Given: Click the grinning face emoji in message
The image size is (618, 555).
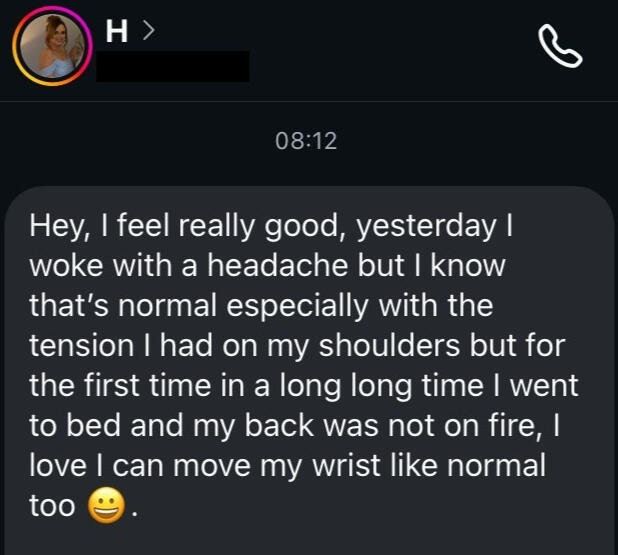Looking at the screenshot, I should coord(106,505).
